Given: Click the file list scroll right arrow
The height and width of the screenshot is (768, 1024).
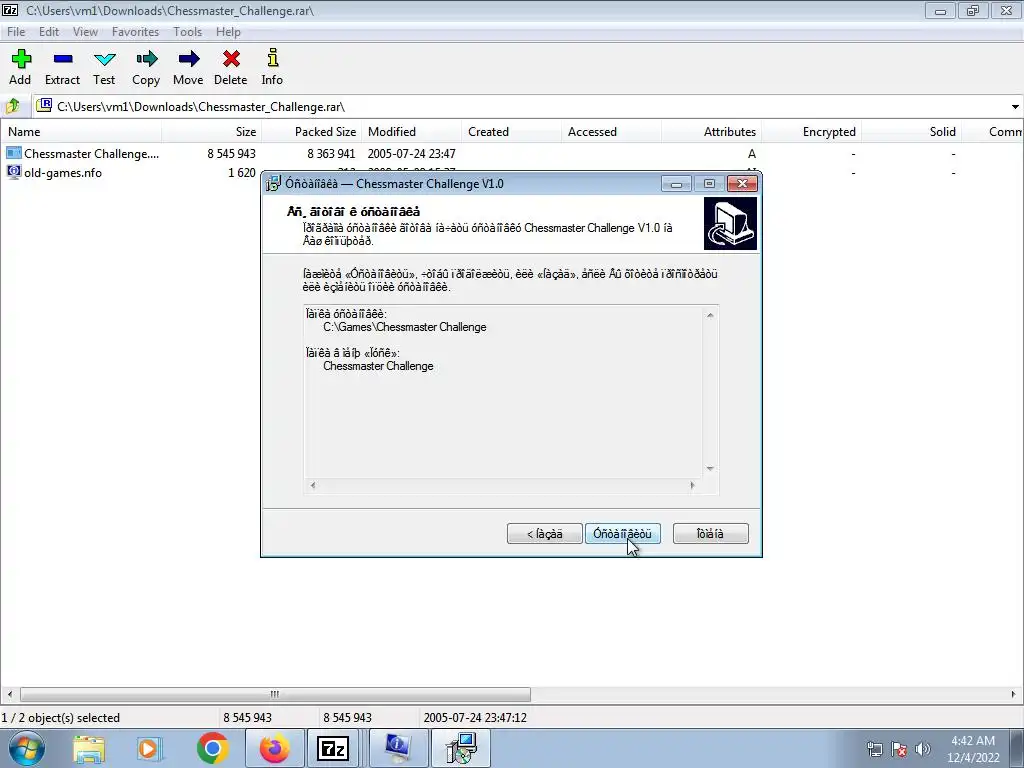Looking at the screenshot, I should pyautogui.click(x=1014, y=694).
